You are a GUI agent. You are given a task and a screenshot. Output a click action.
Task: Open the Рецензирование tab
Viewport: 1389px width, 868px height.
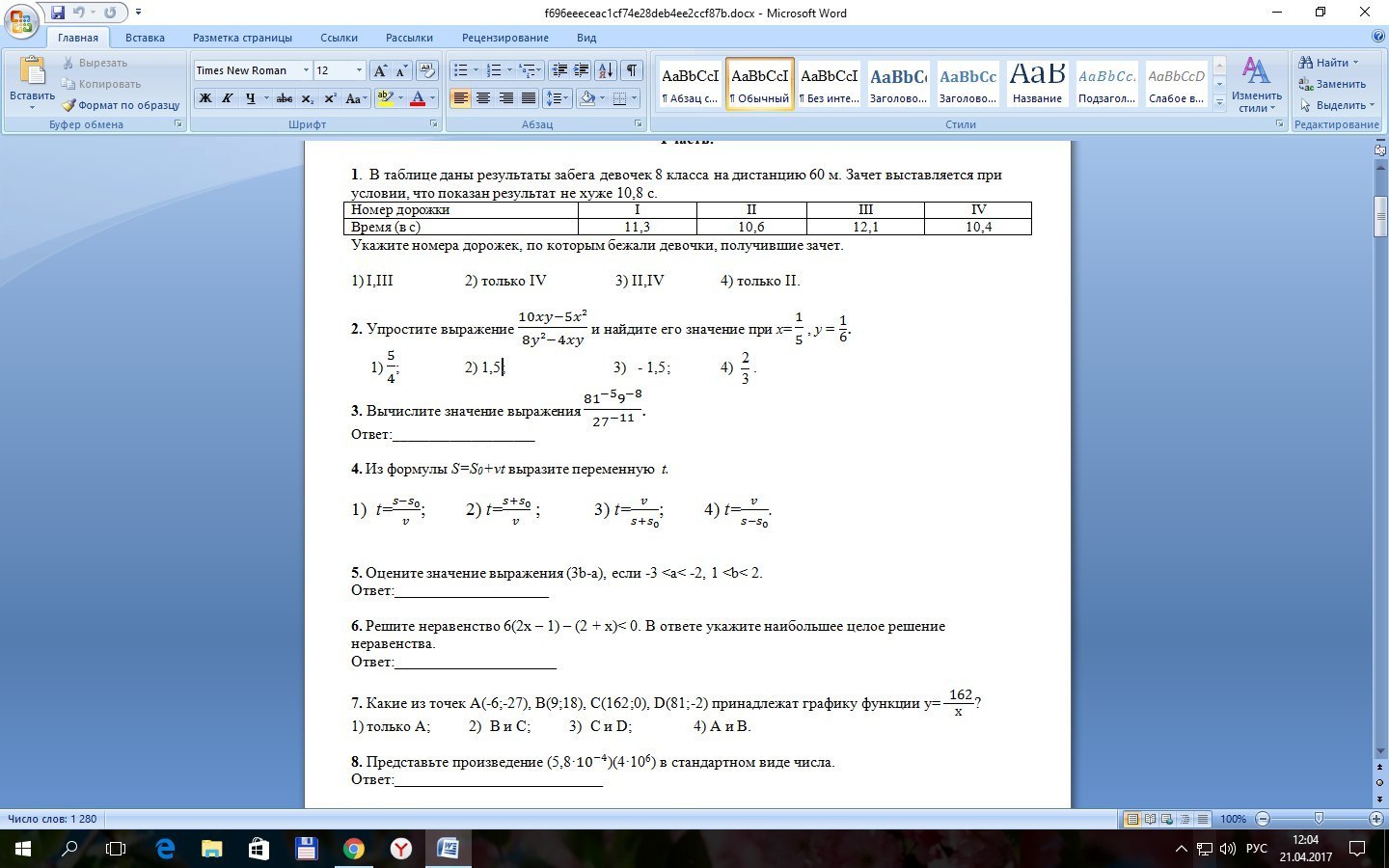click(x=504, y=38)
